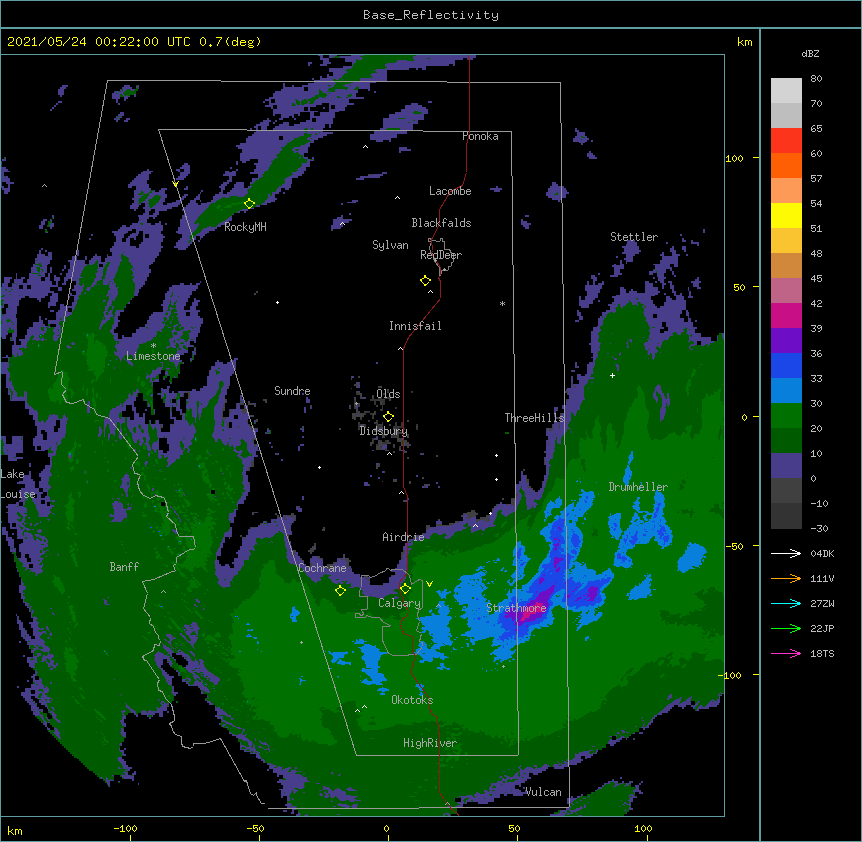Click the HighRiver label on the map
Viewport: 862px width, 842px height.
430,743
